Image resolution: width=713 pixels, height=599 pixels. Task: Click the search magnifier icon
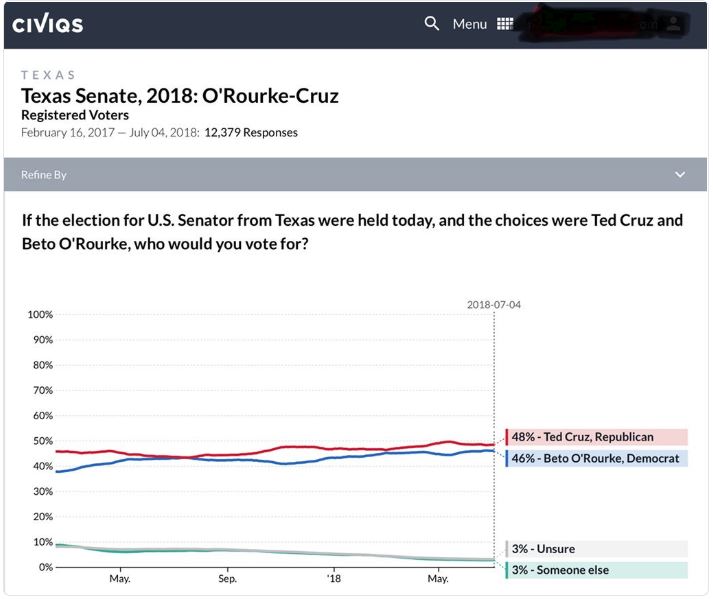pos(432,23)
